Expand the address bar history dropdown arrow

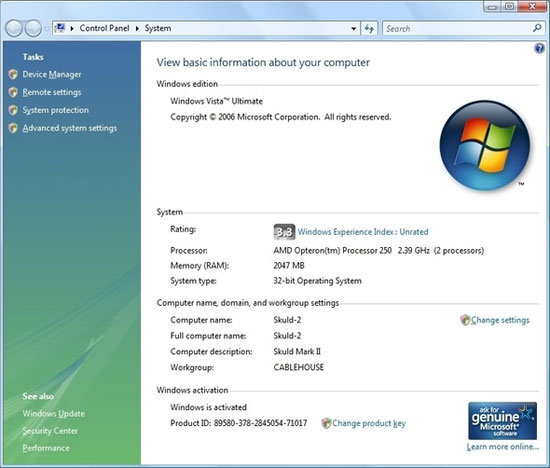354,28
